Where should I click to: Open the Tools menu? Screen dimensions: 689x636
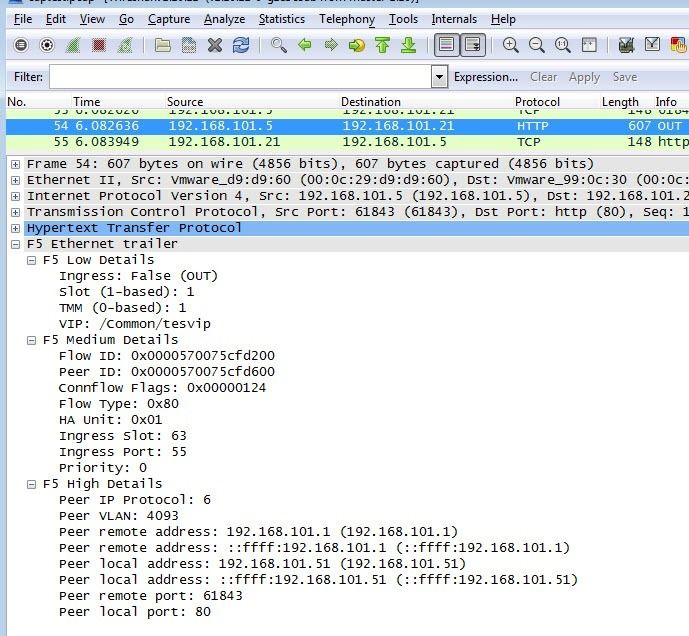403,19
